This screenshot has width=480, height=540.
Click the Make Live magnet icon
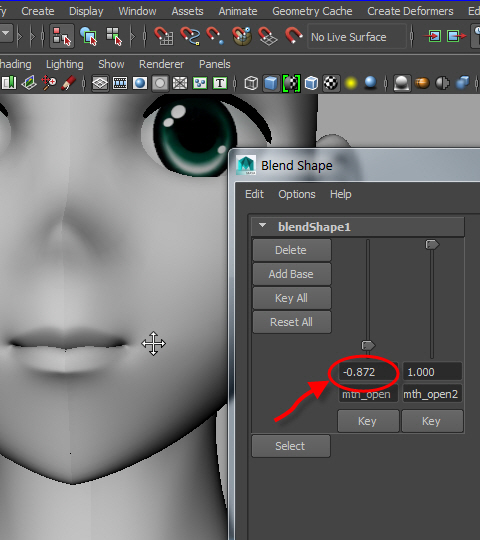[x=294, y=35]
